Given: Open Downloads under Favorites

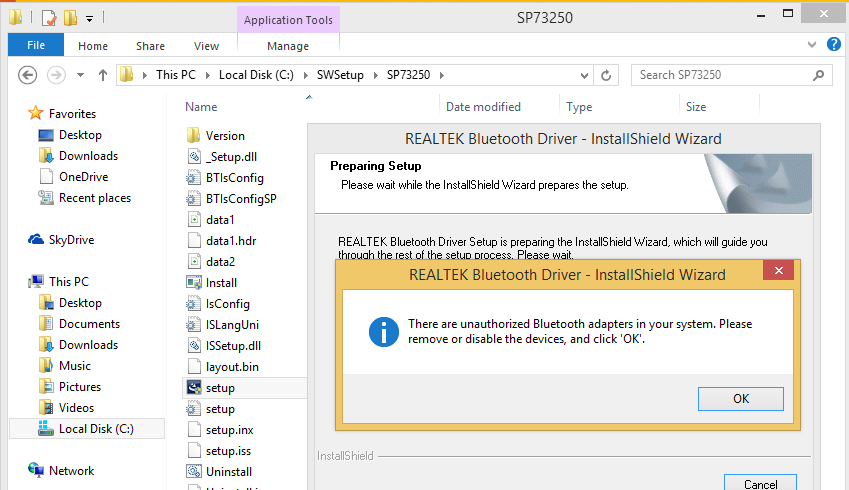Looking at the screenshot, I should [88, 156].
